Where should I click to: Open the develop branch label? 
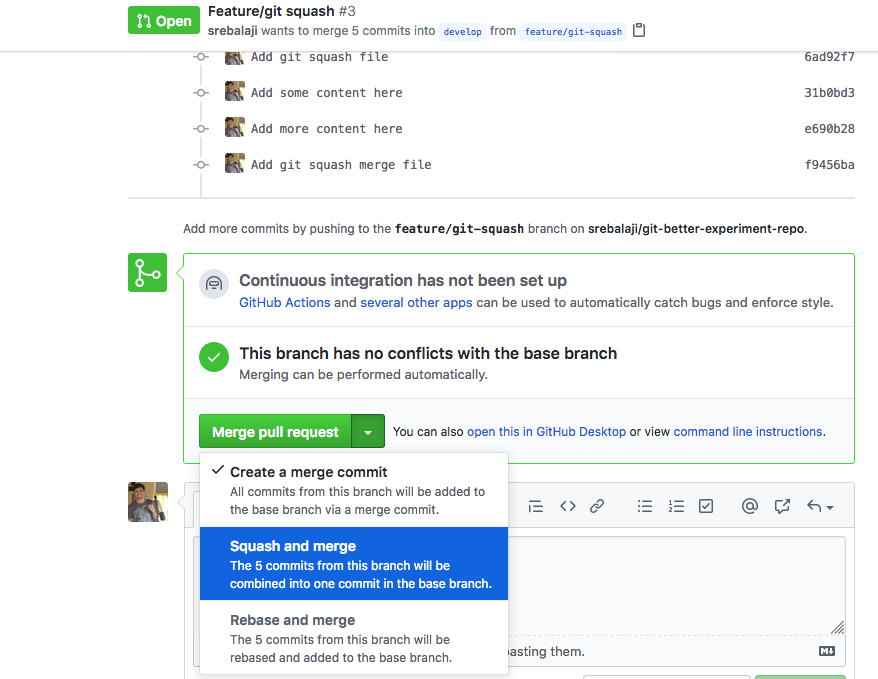(x=462, y=31)
